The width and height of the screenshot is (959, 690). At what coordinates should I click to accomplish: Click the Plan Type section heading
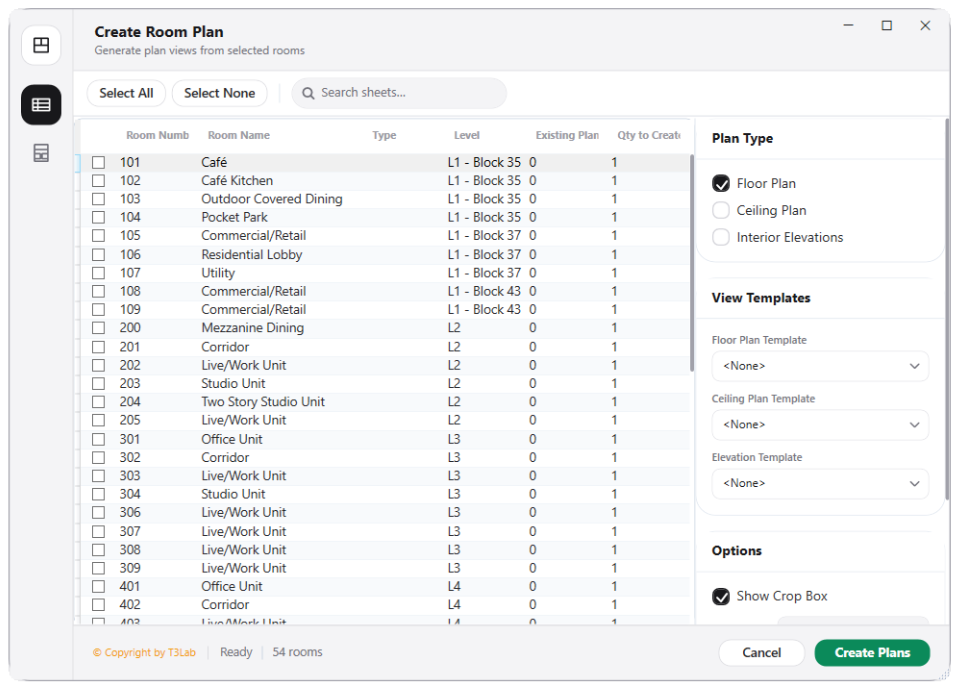[742, 139]
